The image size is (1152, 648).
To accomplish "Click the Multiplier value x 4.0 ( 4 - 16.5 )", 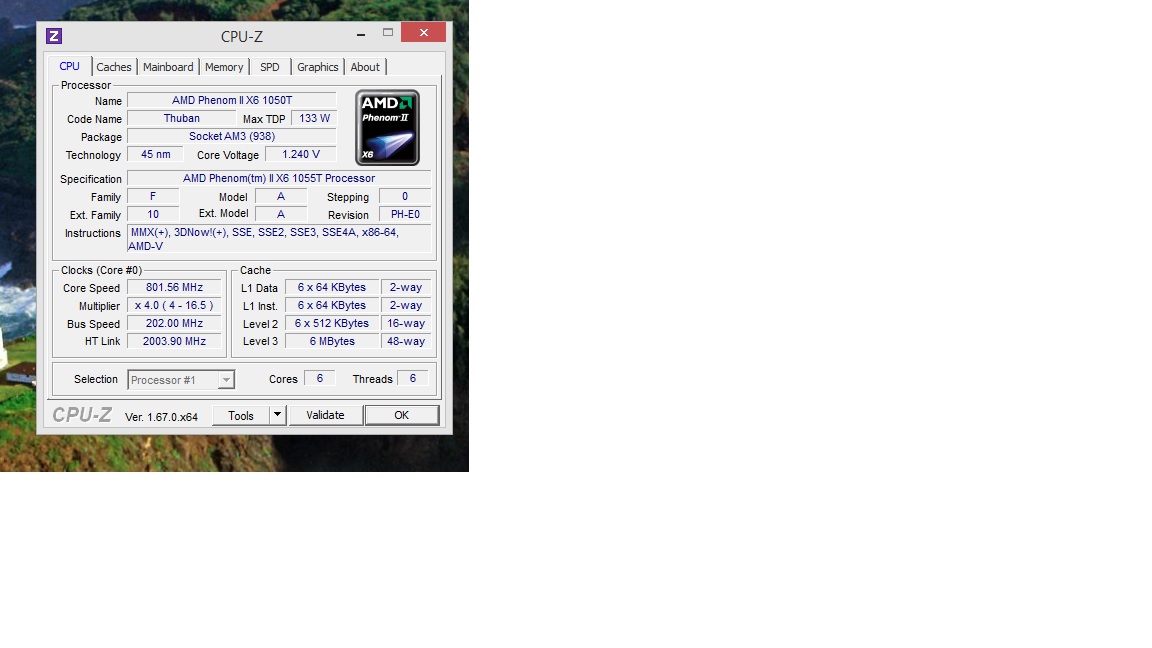I will click(174, 305).
